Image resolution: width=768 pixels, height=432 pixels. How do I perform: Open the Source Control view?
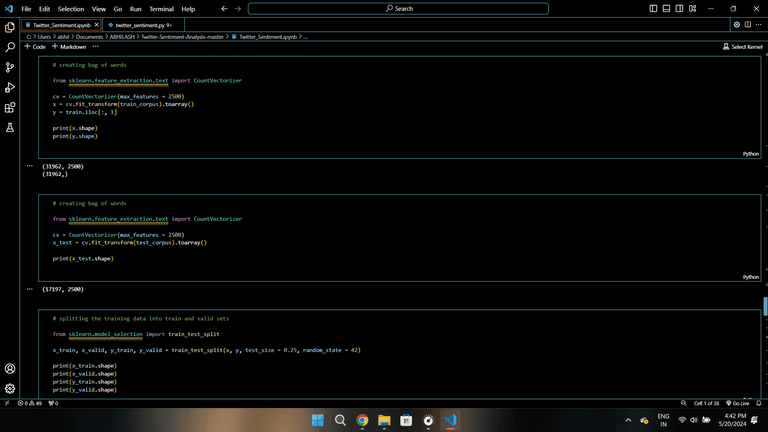[x=10, y=68]
